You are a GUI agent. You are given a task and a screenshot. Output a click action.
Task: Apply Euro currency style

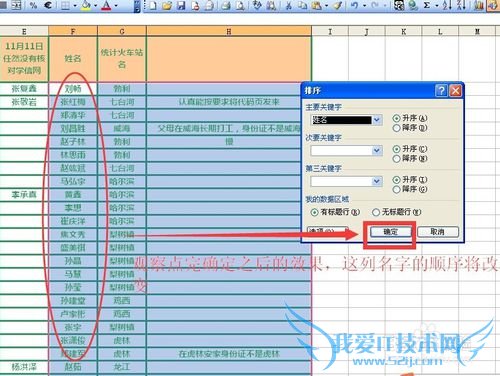pos(48,5)
